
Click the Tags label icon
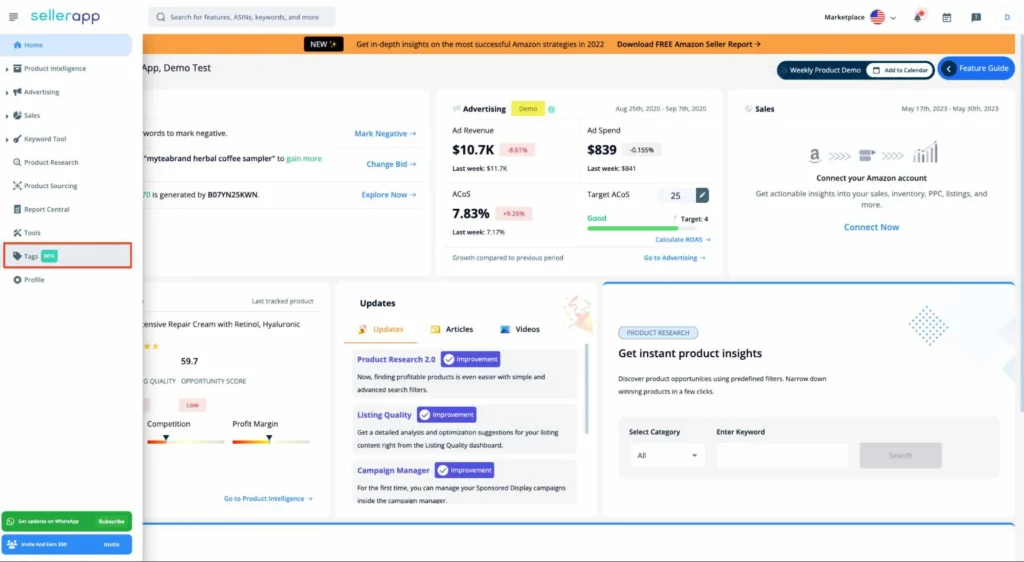[x=17, y=256]
